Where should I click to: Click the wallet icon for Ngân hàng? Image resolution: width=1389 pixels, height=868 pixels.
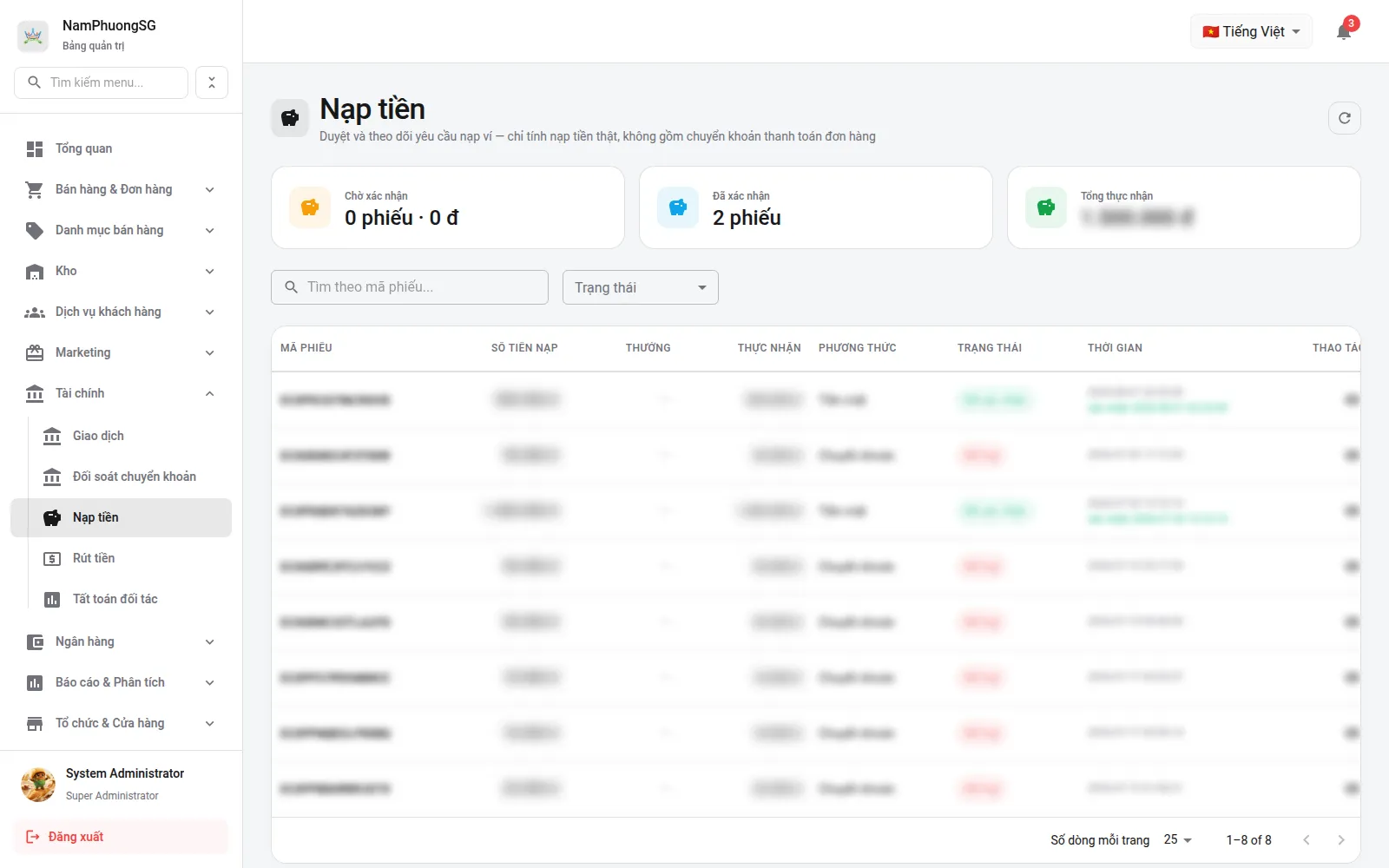(35, 641)
